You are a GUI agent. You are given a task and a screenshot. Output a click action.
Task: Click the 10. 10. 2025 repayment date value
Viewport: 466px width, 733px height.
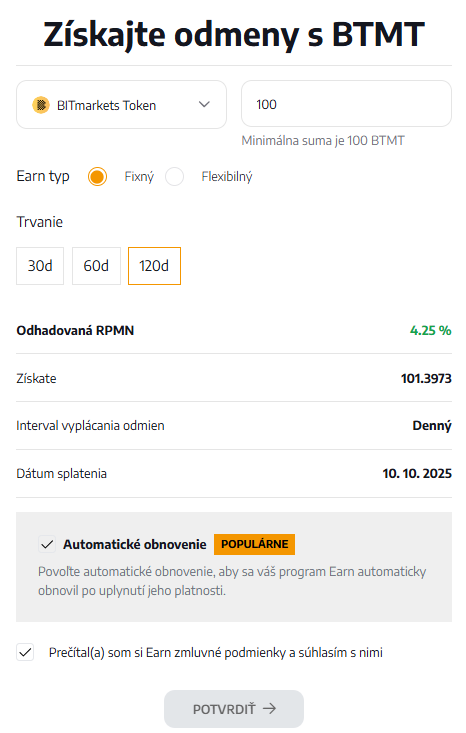pos(417,474)
